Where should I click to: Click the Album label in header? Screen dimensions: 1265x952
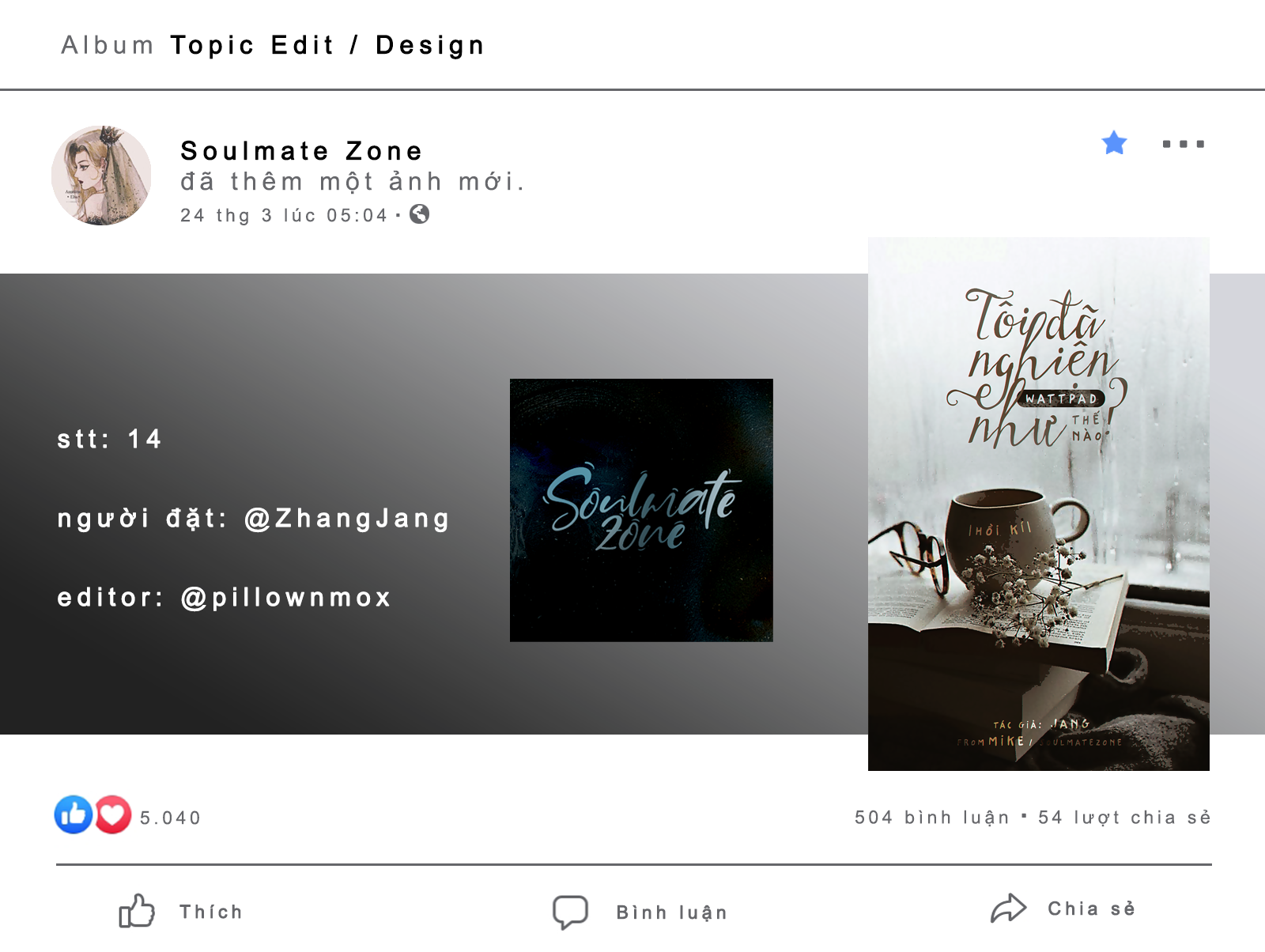(x=108, y=45)
